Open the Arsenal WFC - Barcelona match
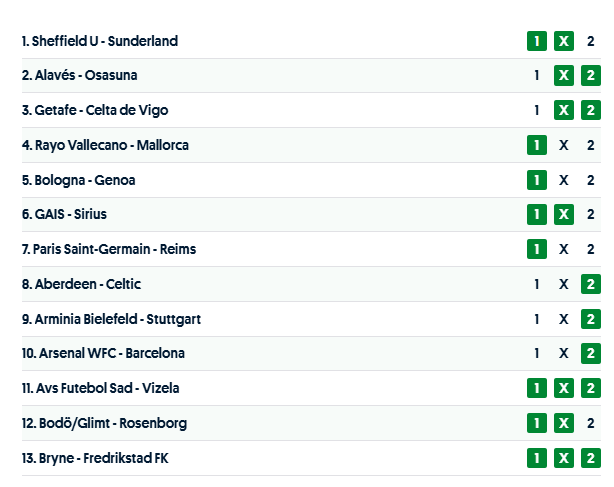 click(103, 353)
